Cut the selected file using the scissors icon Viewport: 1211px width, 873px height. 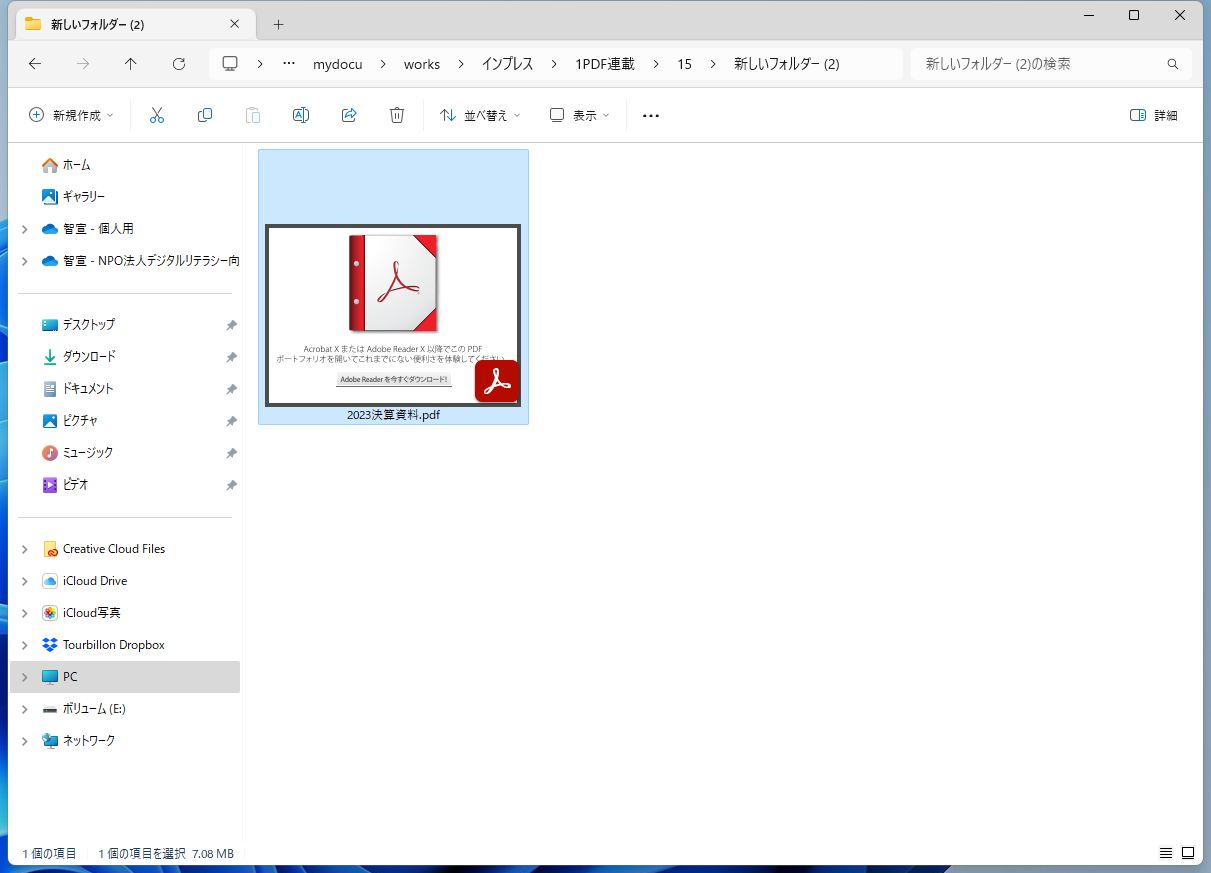point(157,114)
